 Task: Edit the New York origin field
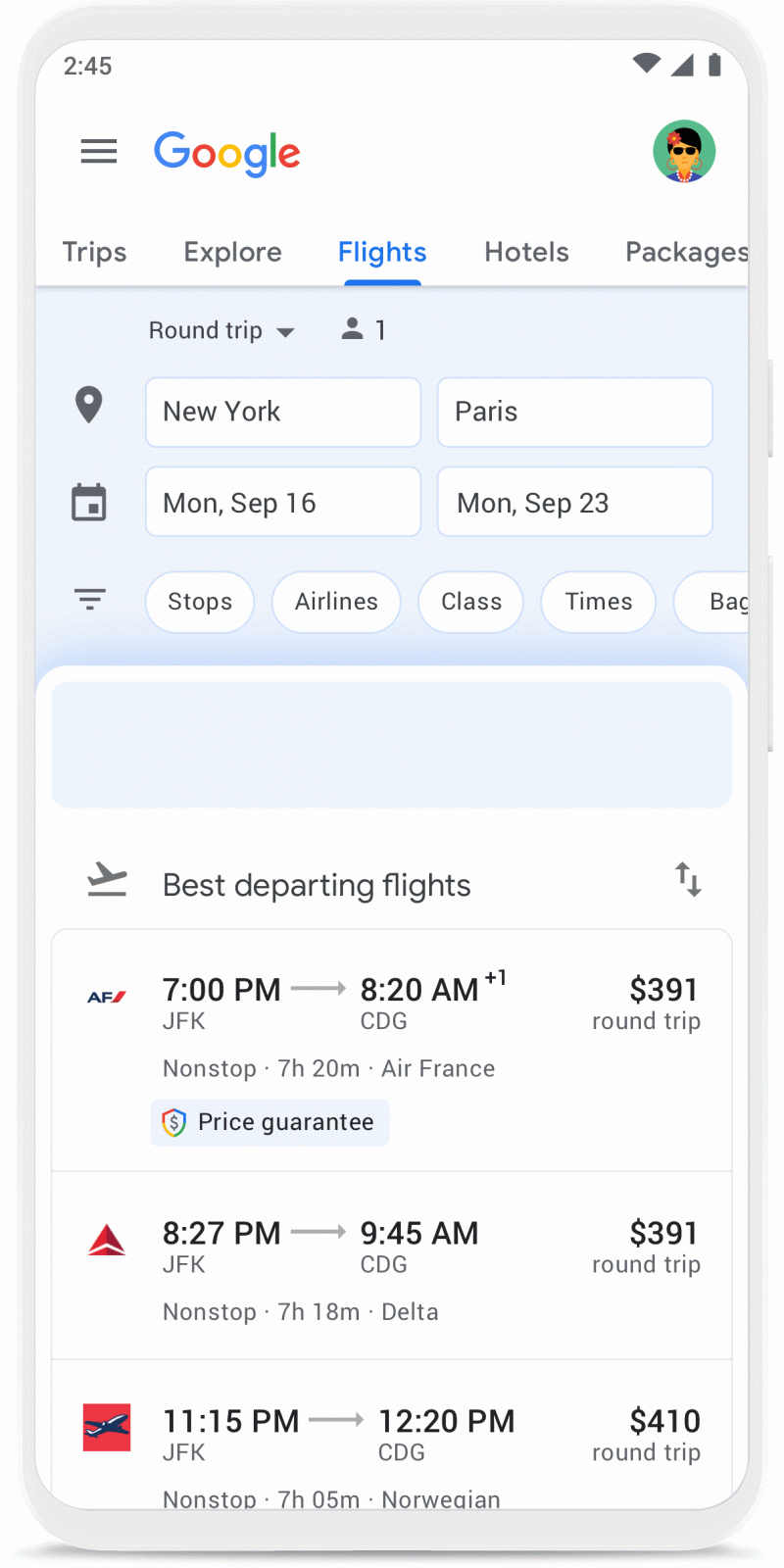(283, 413)
